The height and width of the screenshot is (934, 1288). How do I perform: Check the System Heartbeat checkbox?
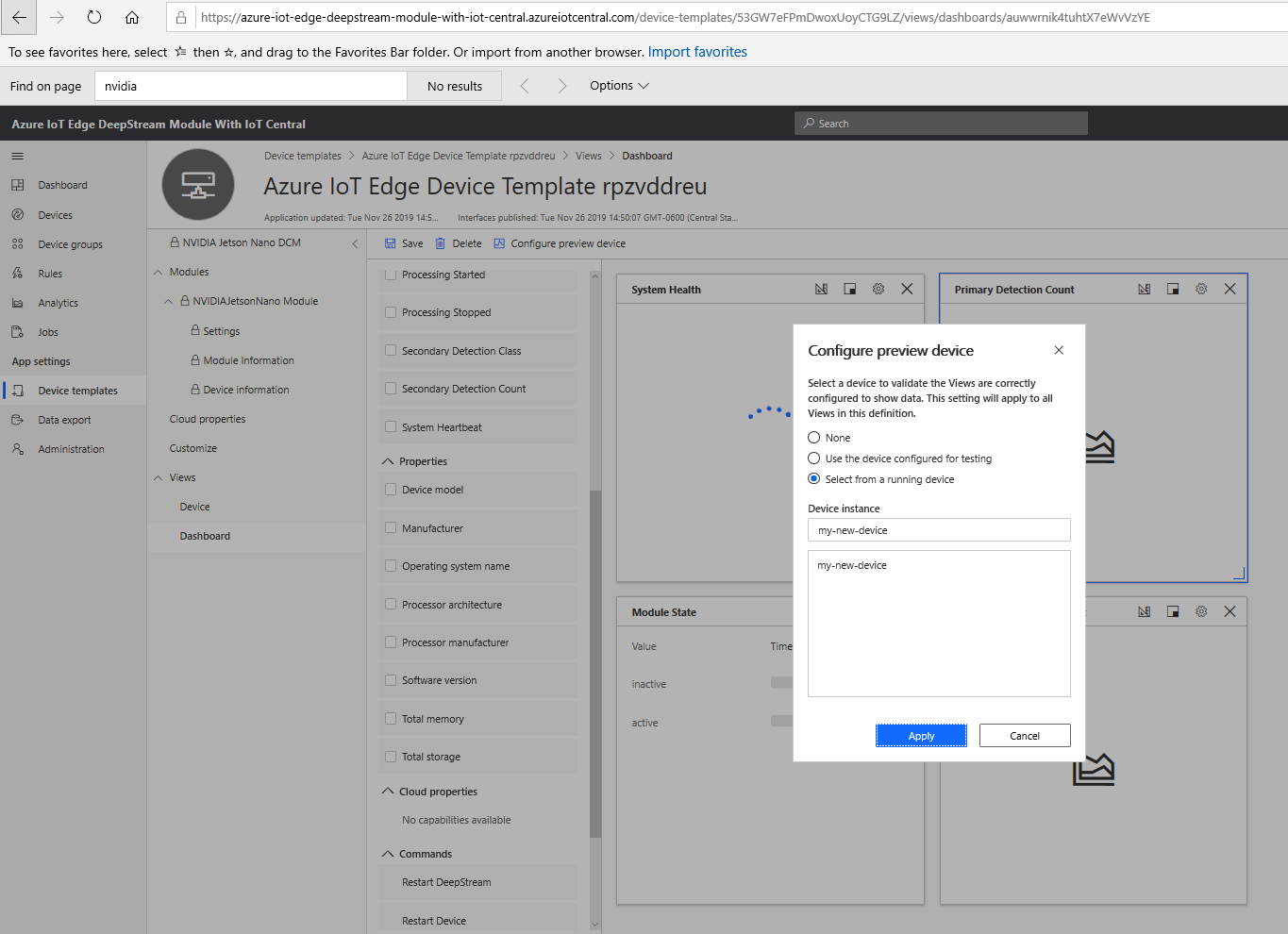391,426
